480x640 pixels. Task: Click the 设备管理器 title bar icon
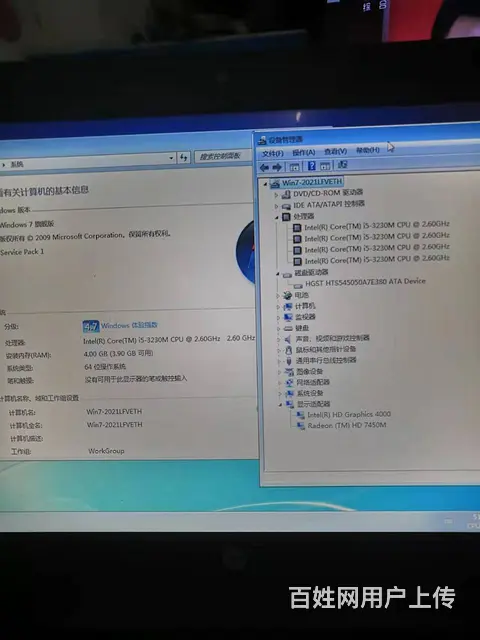tap(262, 141)
